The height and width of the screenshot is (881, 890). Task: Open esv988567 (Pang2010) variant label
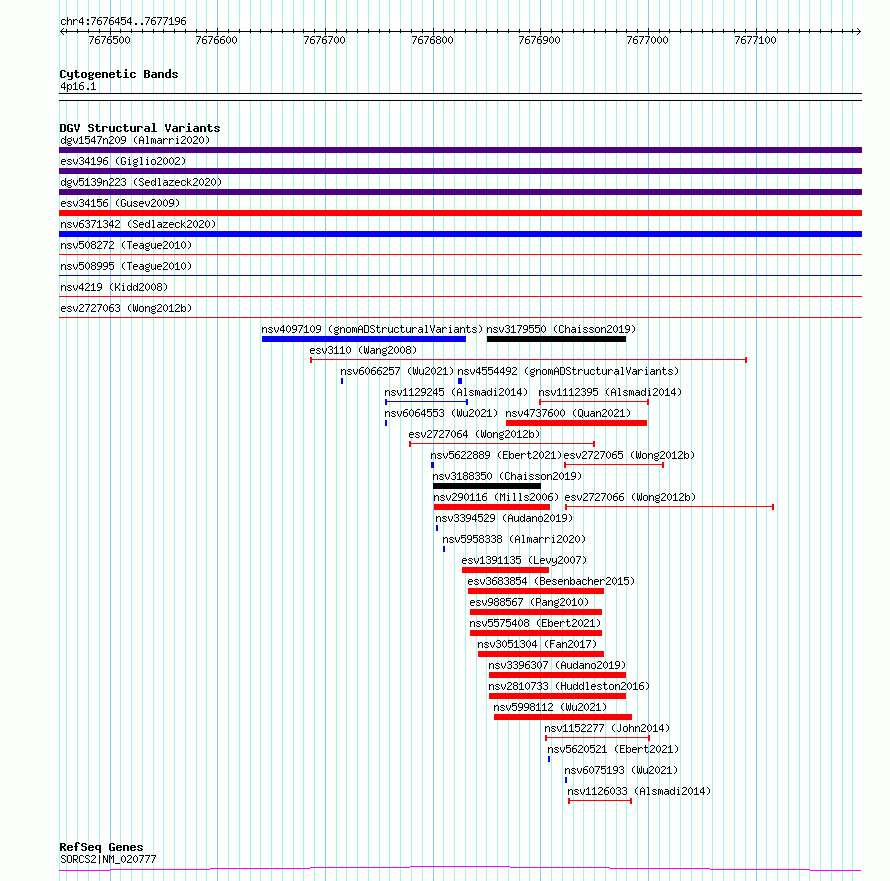pos(529,602)
